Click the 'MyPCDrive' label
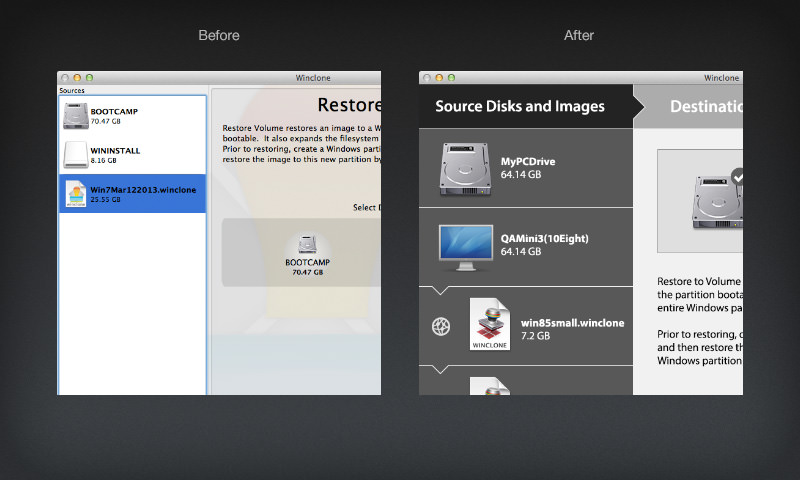 [x=528, y=161]
